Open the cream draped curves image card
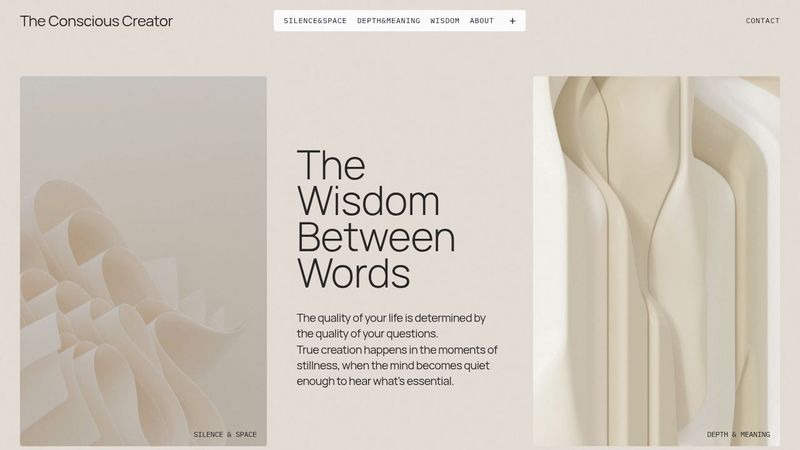The height and width of the screenshot is (450, 800). [x=656, y=261]
